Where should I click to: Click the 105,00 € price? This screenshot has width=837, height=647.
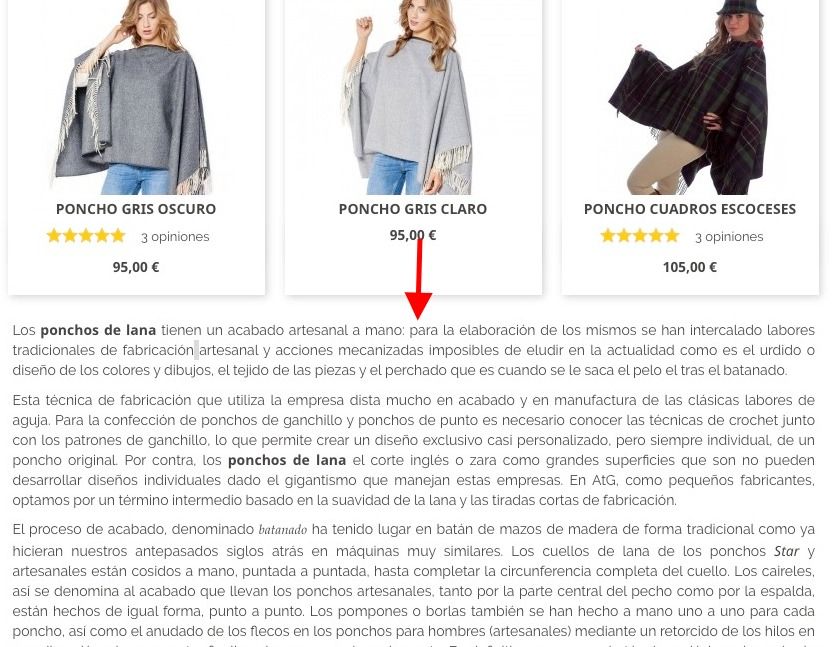click(690, 267)
